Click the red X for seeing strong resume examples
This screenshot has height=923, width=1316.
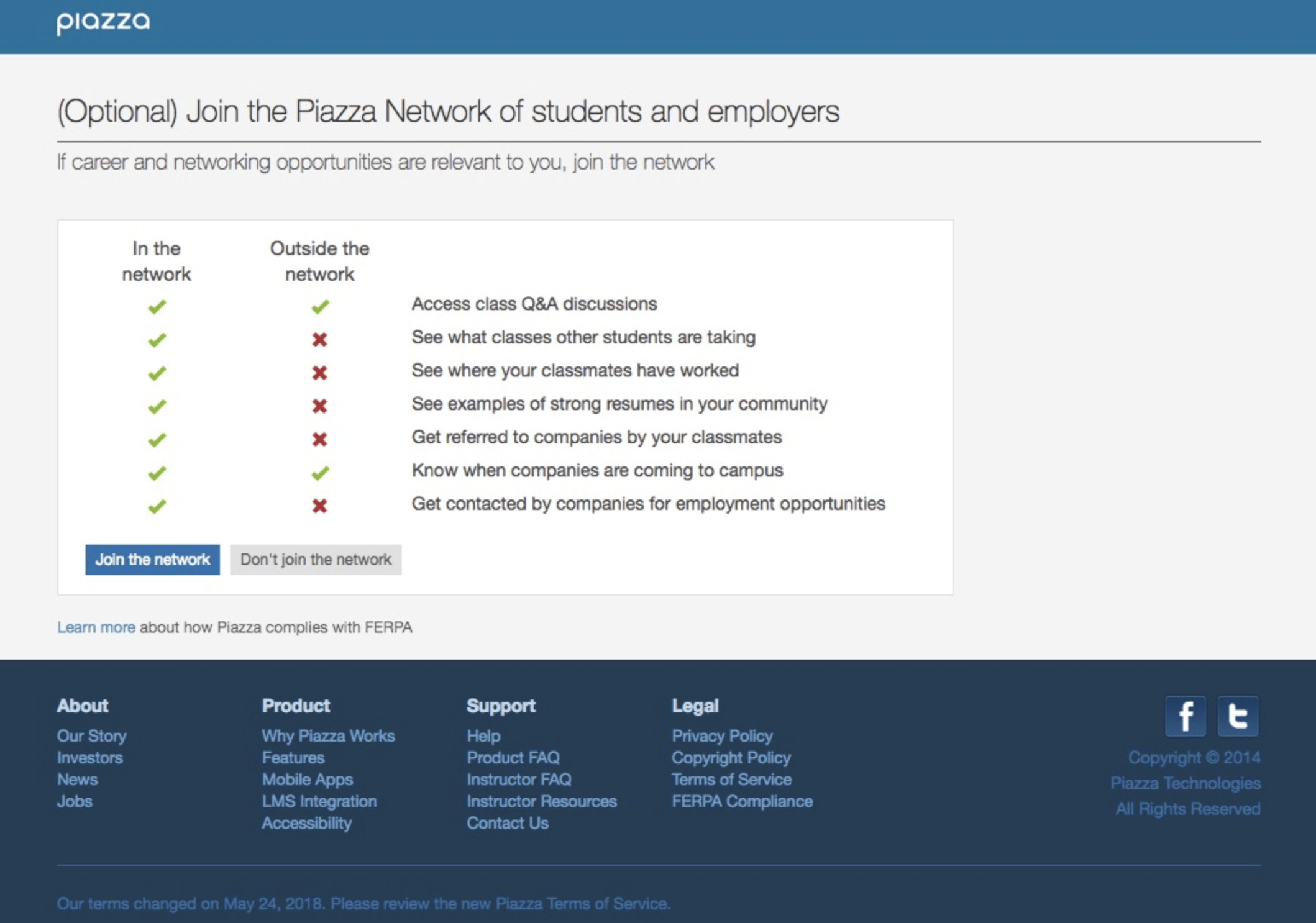point(320,404)
